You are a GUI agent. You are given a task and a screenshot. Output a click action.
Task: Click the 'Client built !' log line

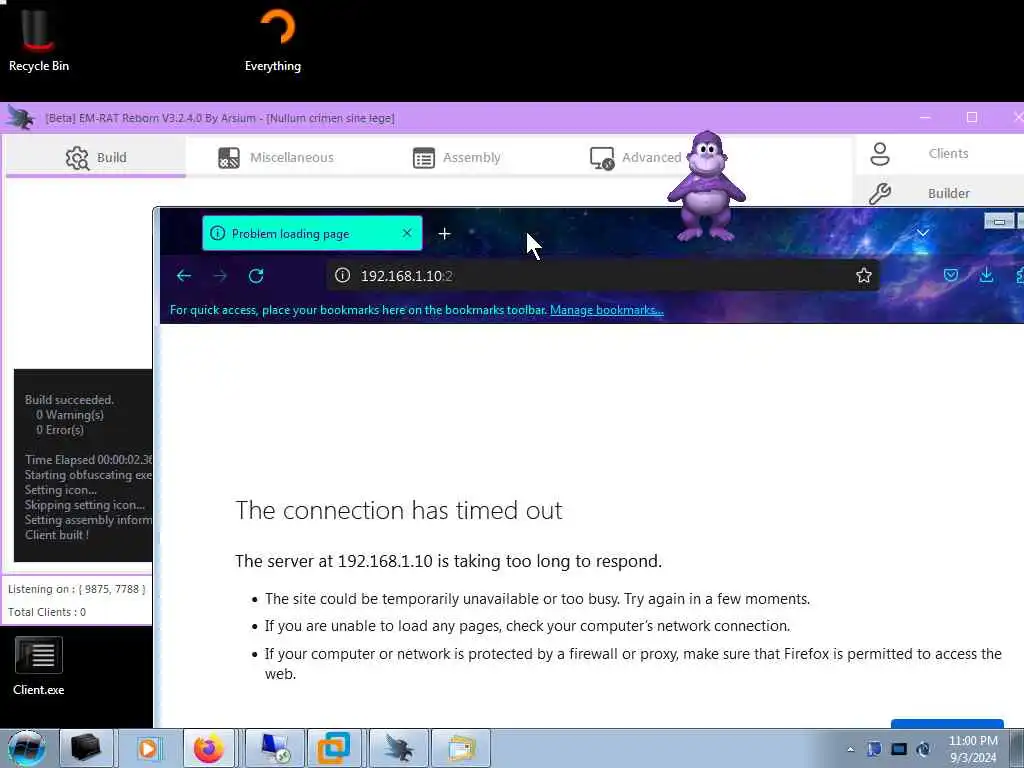[x=57, y=535]
